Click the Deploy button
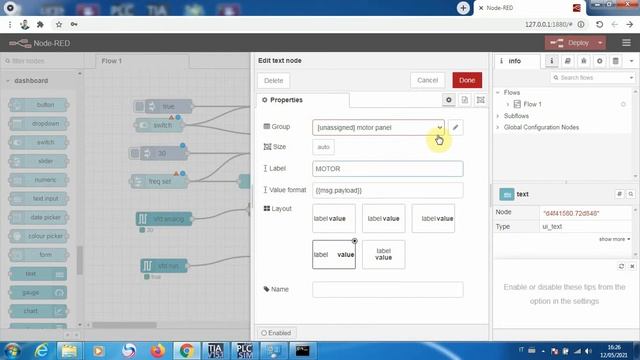The image size is (640, 360). click(x=571, y=43)
